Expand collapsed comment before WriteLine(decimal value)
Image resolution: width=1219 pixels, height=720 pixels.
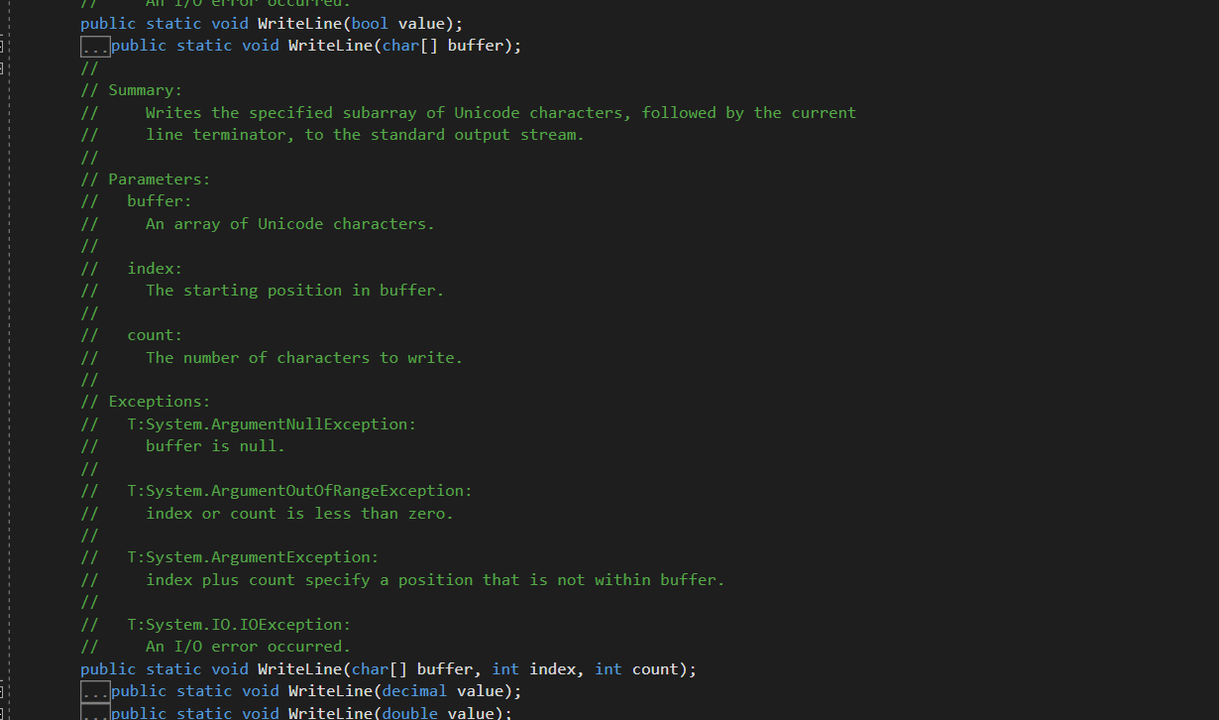pyautogui.click(x=95, y=692)
